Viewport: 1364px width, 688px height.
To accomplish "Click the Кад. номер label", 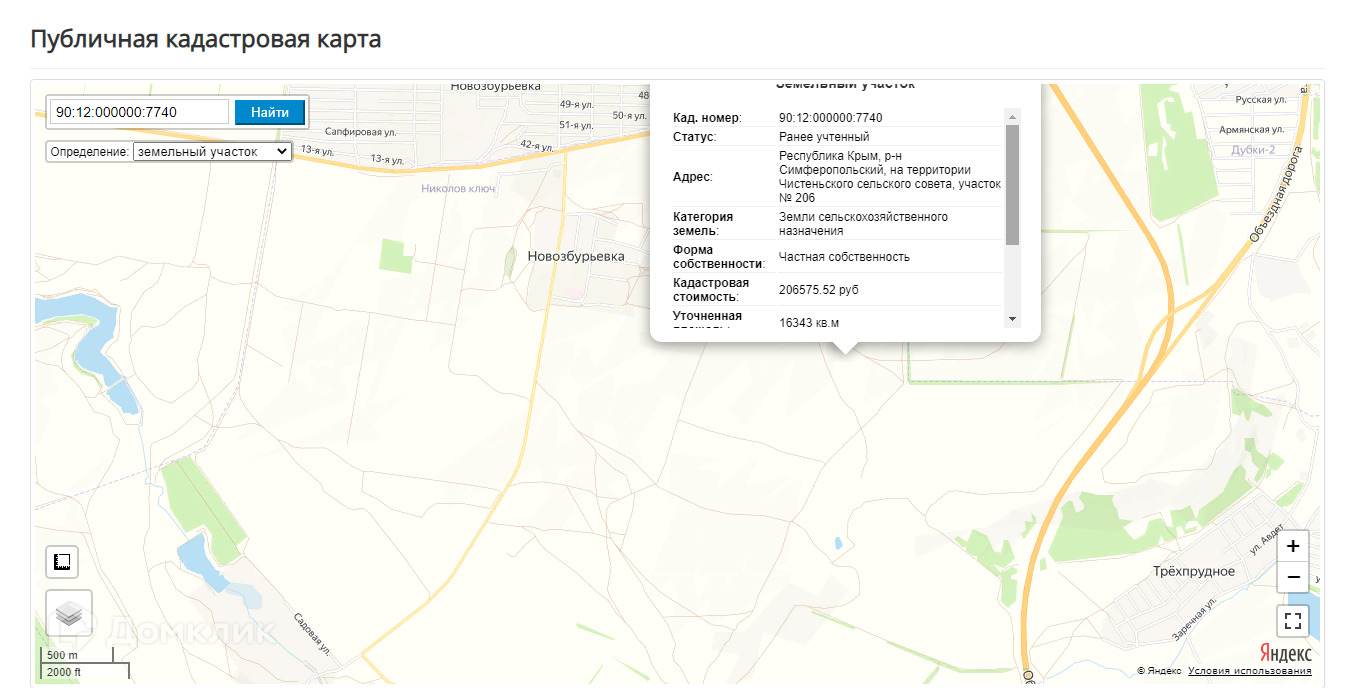I will 707,118.
